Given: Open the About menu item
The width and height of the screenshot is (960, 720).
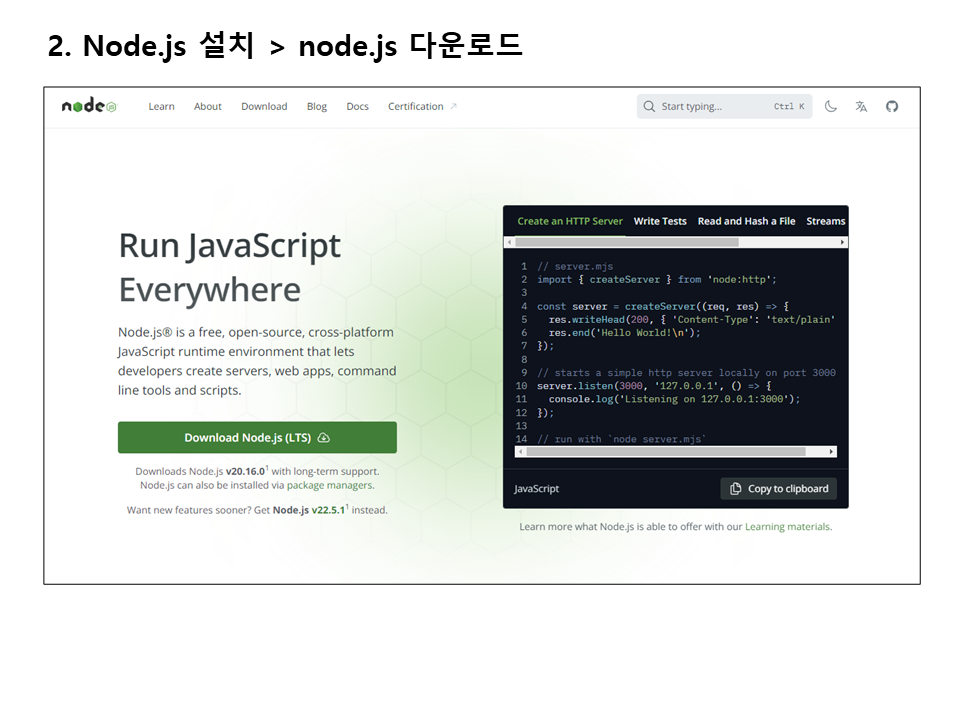Looking at the screenshot, I should pos(208,107).
